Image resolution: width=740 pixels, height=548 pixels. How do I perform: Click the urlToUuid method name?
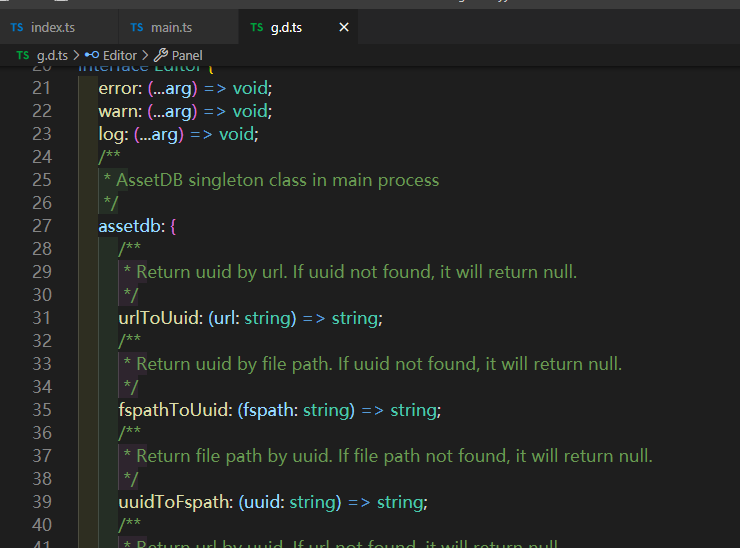click(158, 318)
